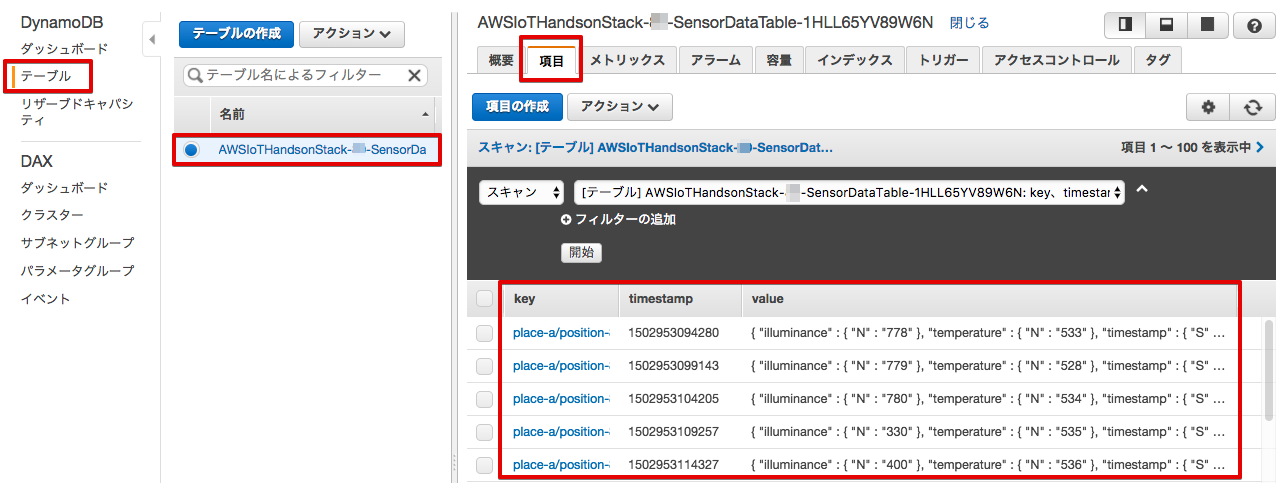1281x483 pixels.
Task: Open the gear settings for items
Action: [x=1207, y=107]
